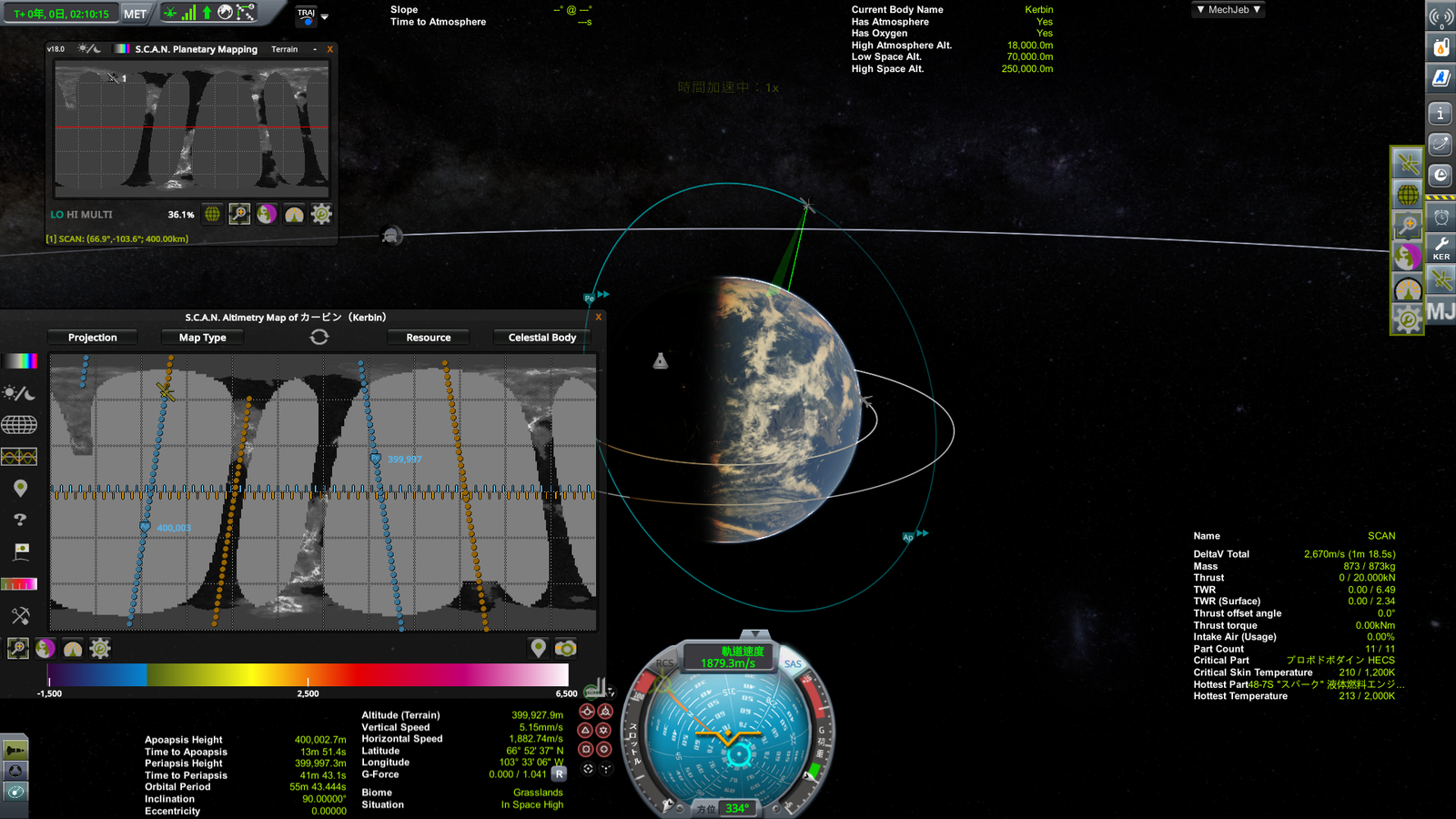Open the Celestial Body dropdown
1456x819 pixels.
click(542, 338)
